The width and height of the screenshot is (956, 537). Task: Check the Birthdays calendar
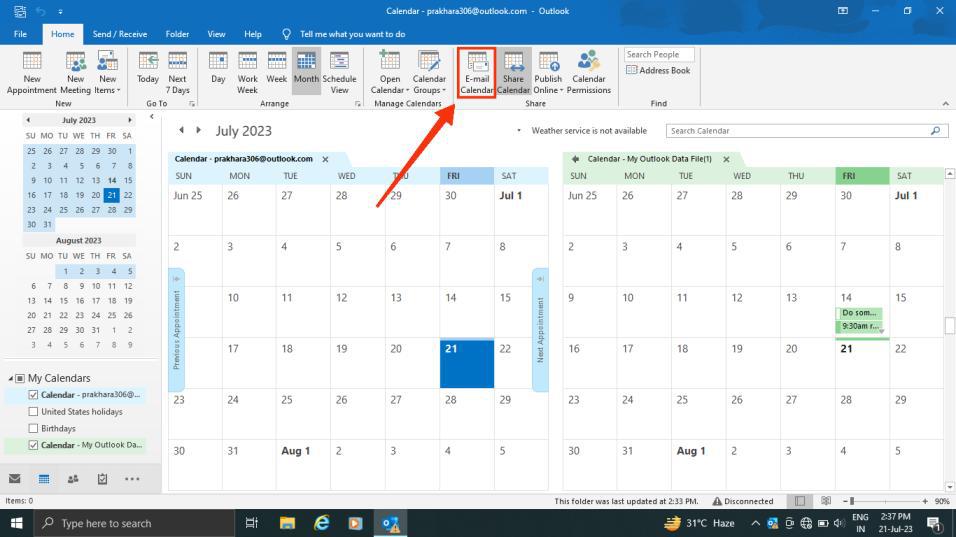pyautogui.click(x=34, y=429)
